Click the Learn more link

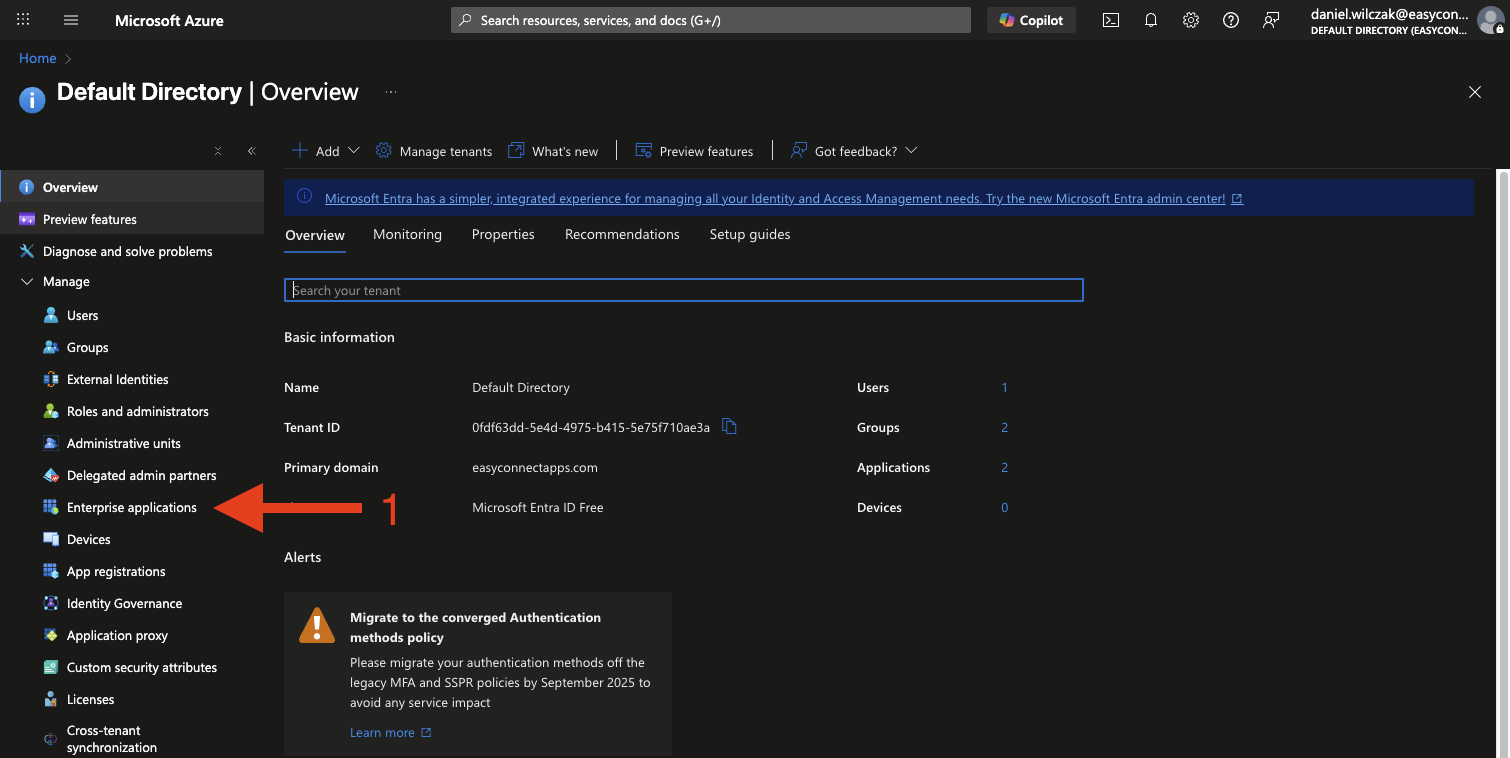click(x=382, y=733)
